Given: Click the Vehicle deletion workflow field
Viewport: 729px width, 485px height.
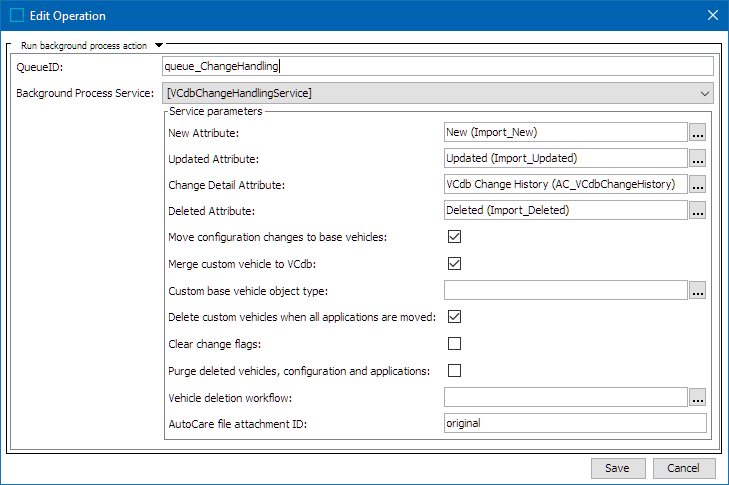Looking at the screenshot, I should pyautogui.click(x=565, y=398).
